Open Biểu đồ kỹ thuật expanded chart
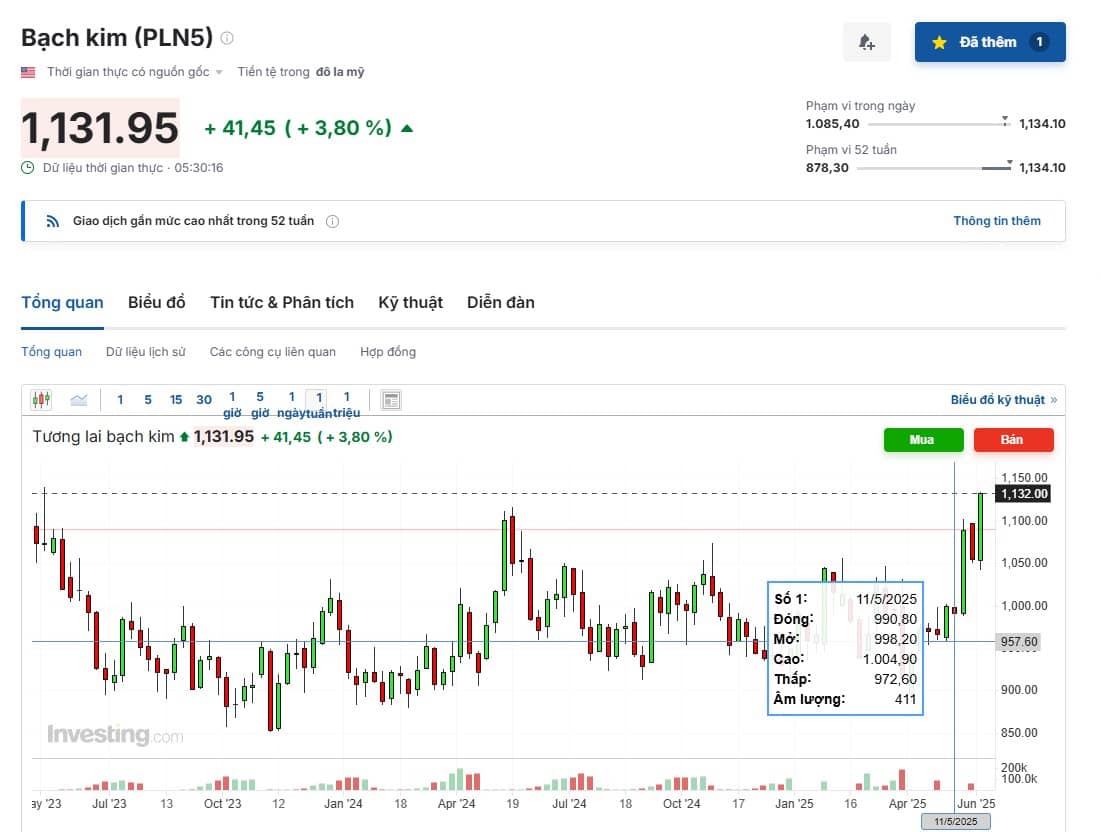Viewport: 1101px width, 832px height. [x=1003, y=400]
